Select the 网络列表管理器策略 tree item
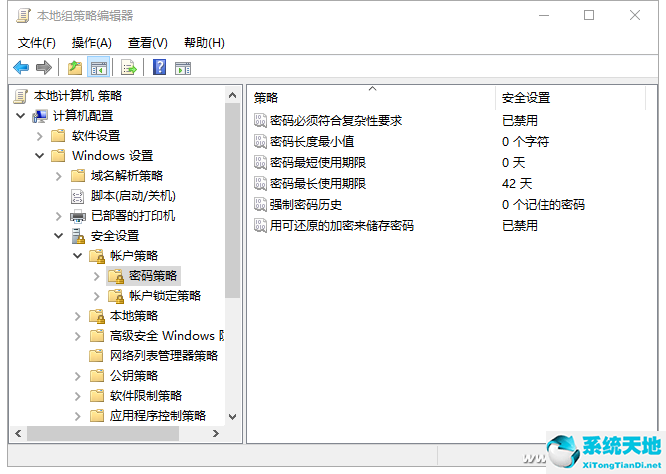666x474 pixels. click(164, 356)
